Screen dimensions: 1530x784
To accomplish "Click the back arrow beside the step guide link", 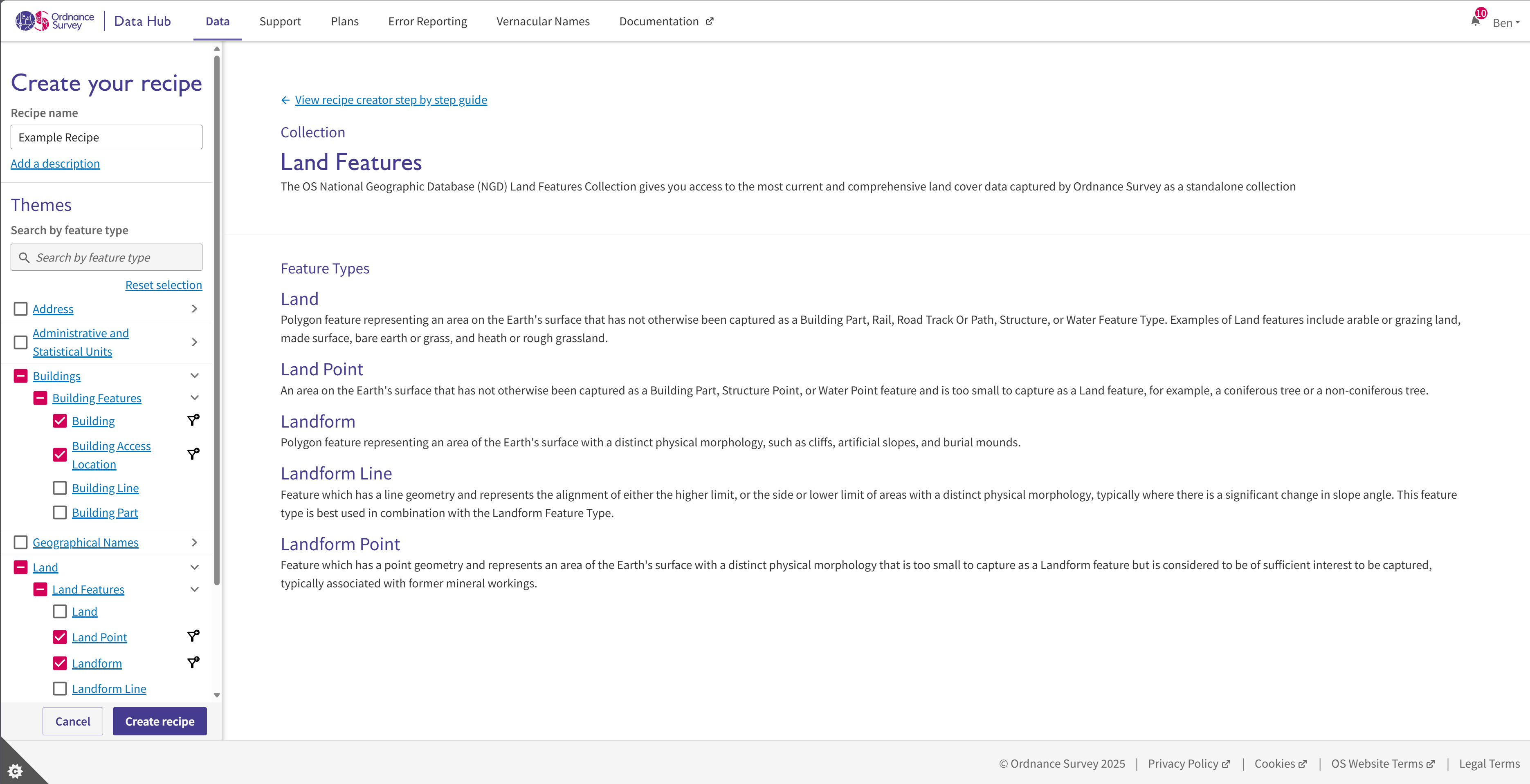I will (x=286, y=100).
